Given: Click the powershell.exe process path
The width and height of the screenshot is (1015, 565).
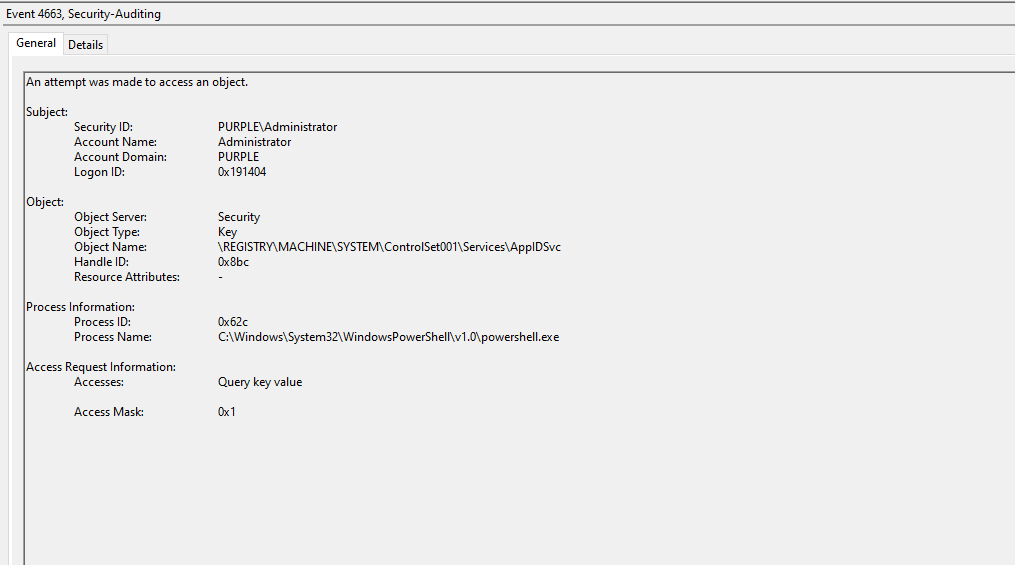Looking at the screenshot, I should [388, 337].
